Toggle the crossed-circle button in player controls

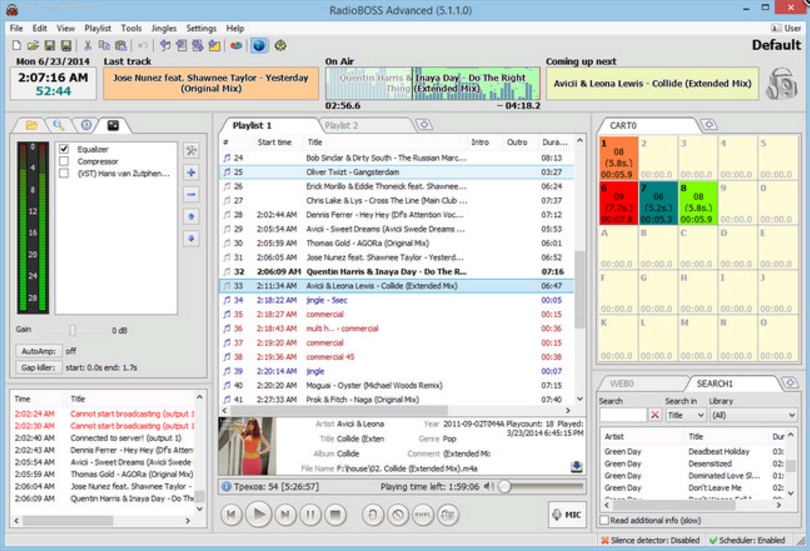[x=398, y=514]
